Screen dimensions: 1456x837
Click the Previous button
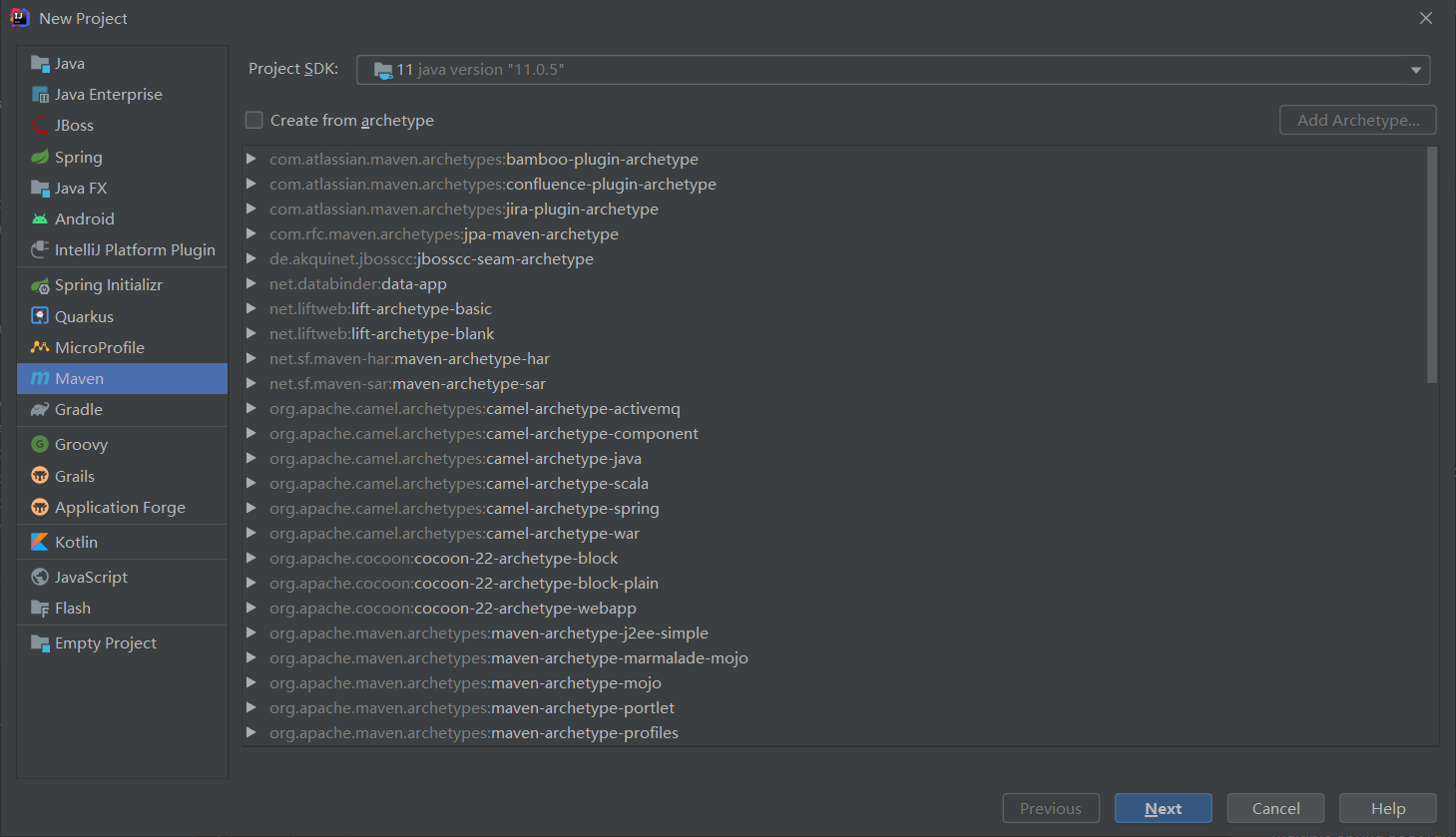click(x=1051, y=809)
